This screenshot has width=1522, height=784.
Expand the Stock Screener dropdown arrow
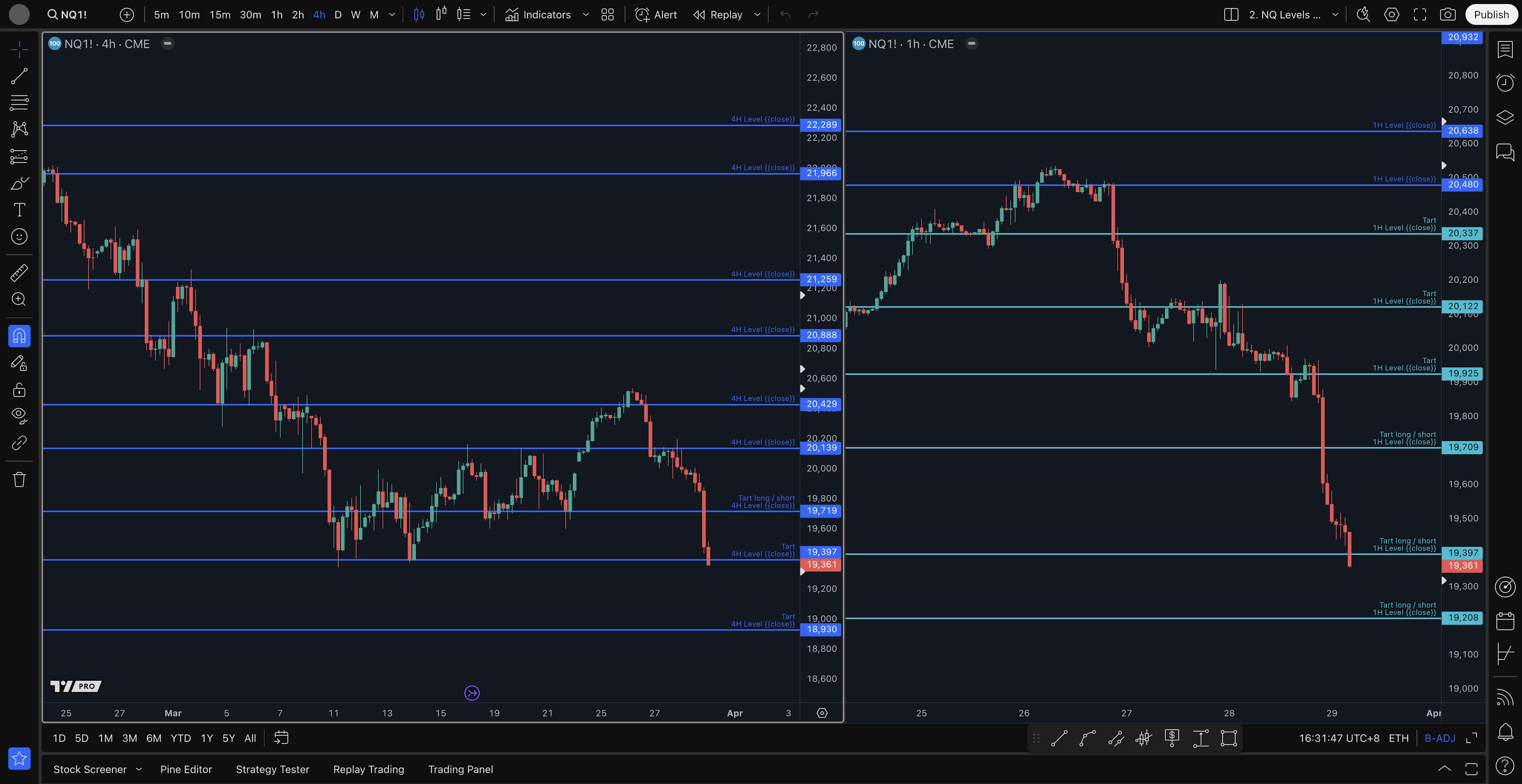pos(139,769)
